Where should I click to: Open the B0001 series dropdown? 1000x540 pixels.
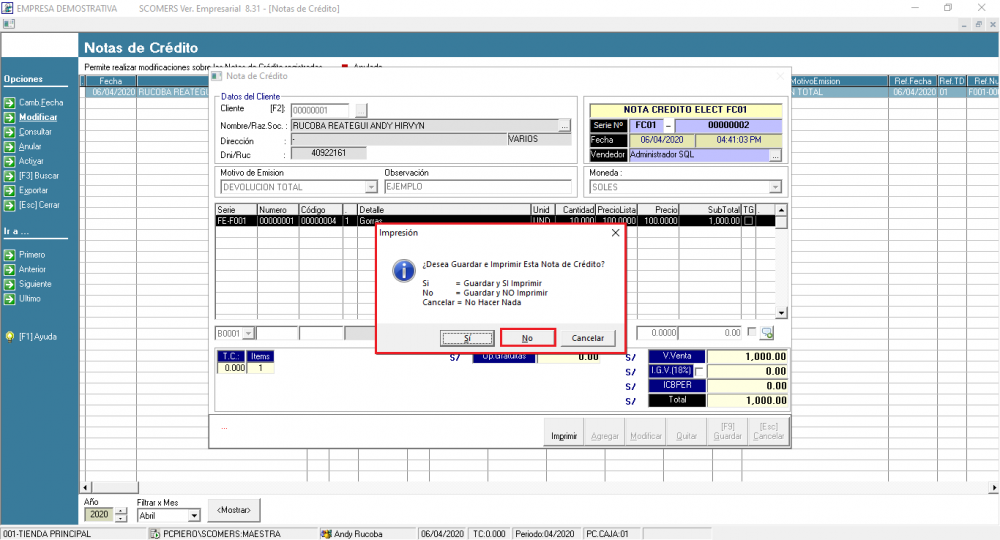tap(248, 333)
